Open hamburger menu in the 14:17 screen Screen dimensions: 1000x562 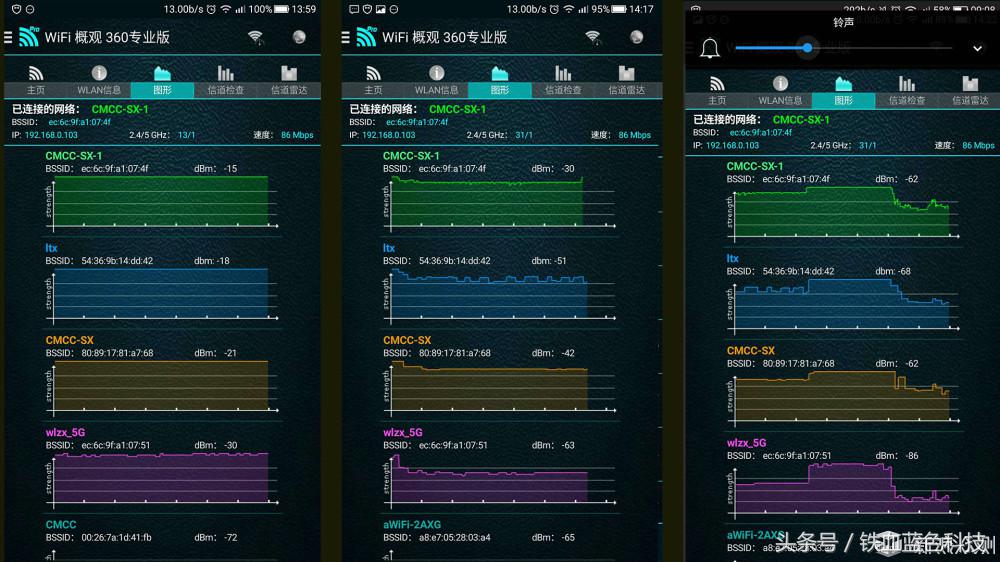tap(346, 38)
